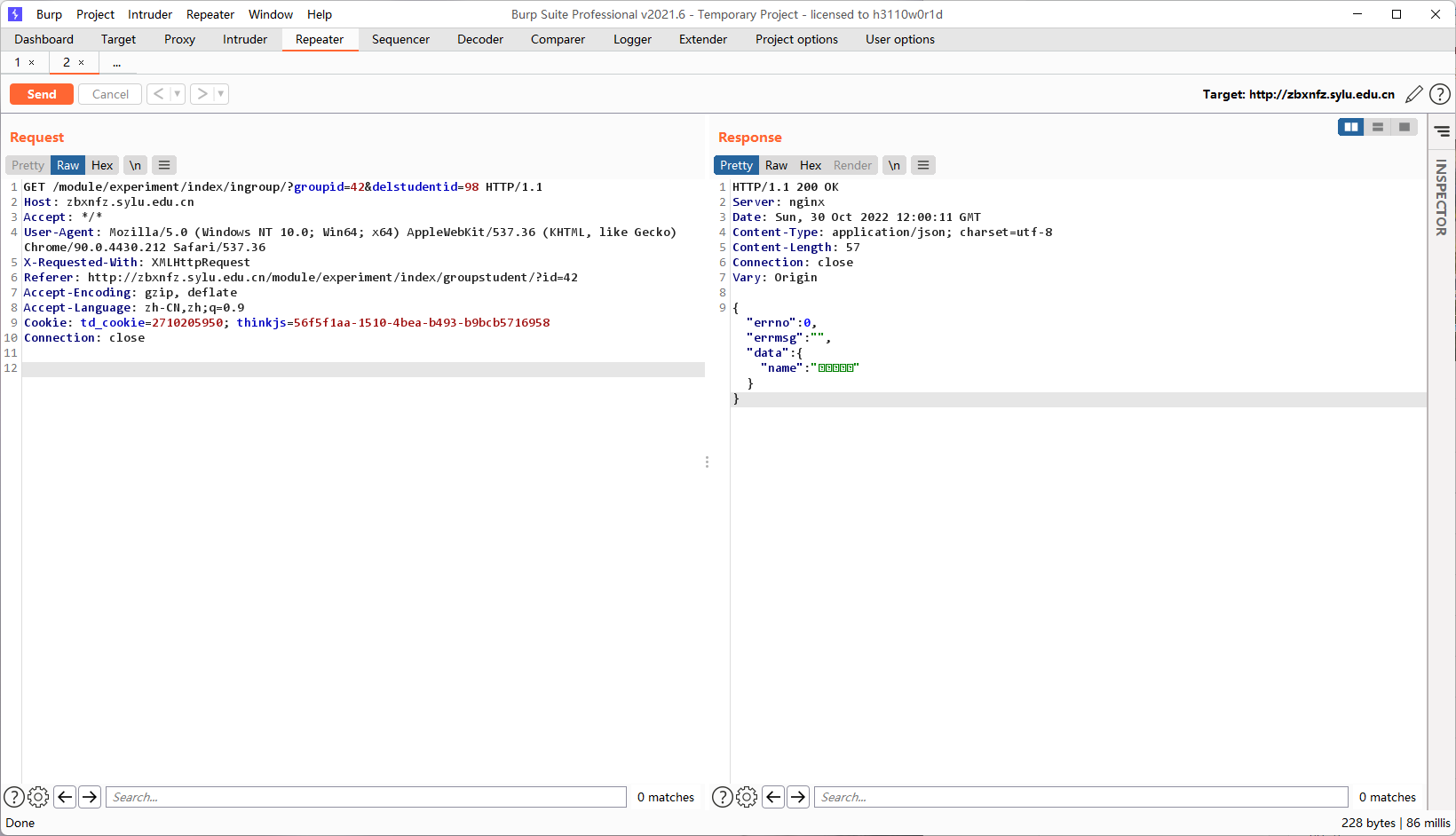Switch to the Target tab
Viewport: 1456px width, 836px height.
118,39
